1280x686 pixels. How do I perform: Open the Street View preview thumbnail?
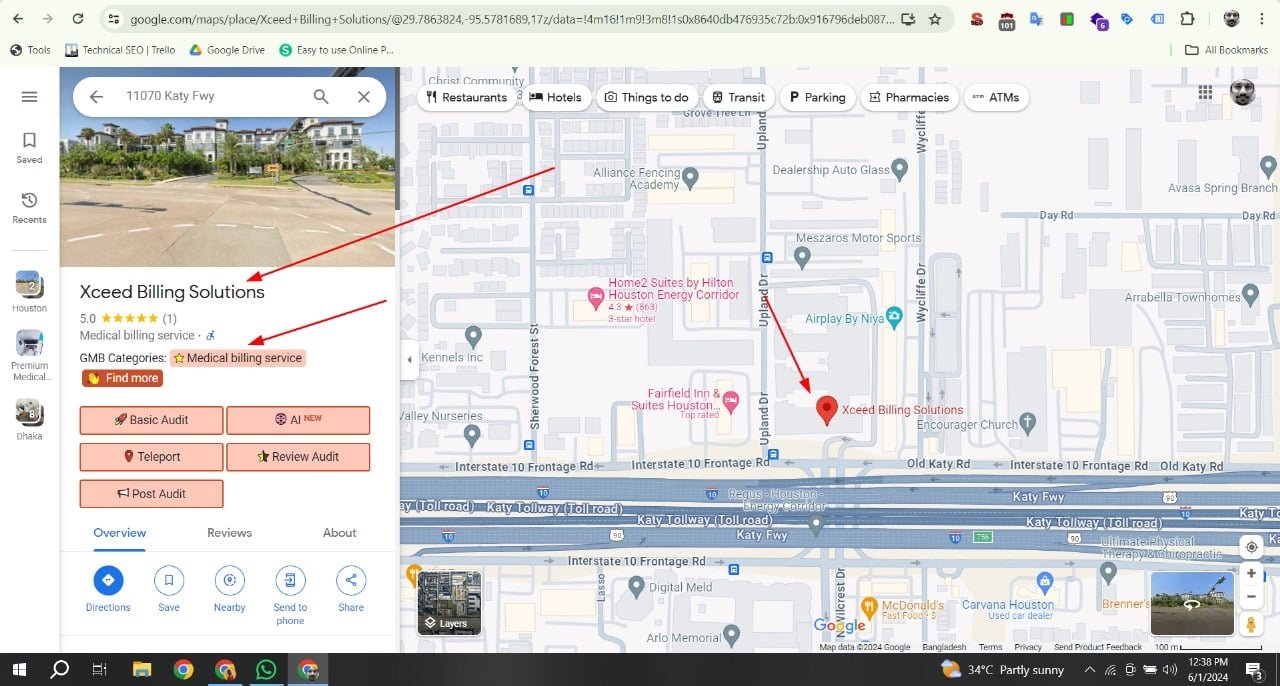[x=1192, y=603]
